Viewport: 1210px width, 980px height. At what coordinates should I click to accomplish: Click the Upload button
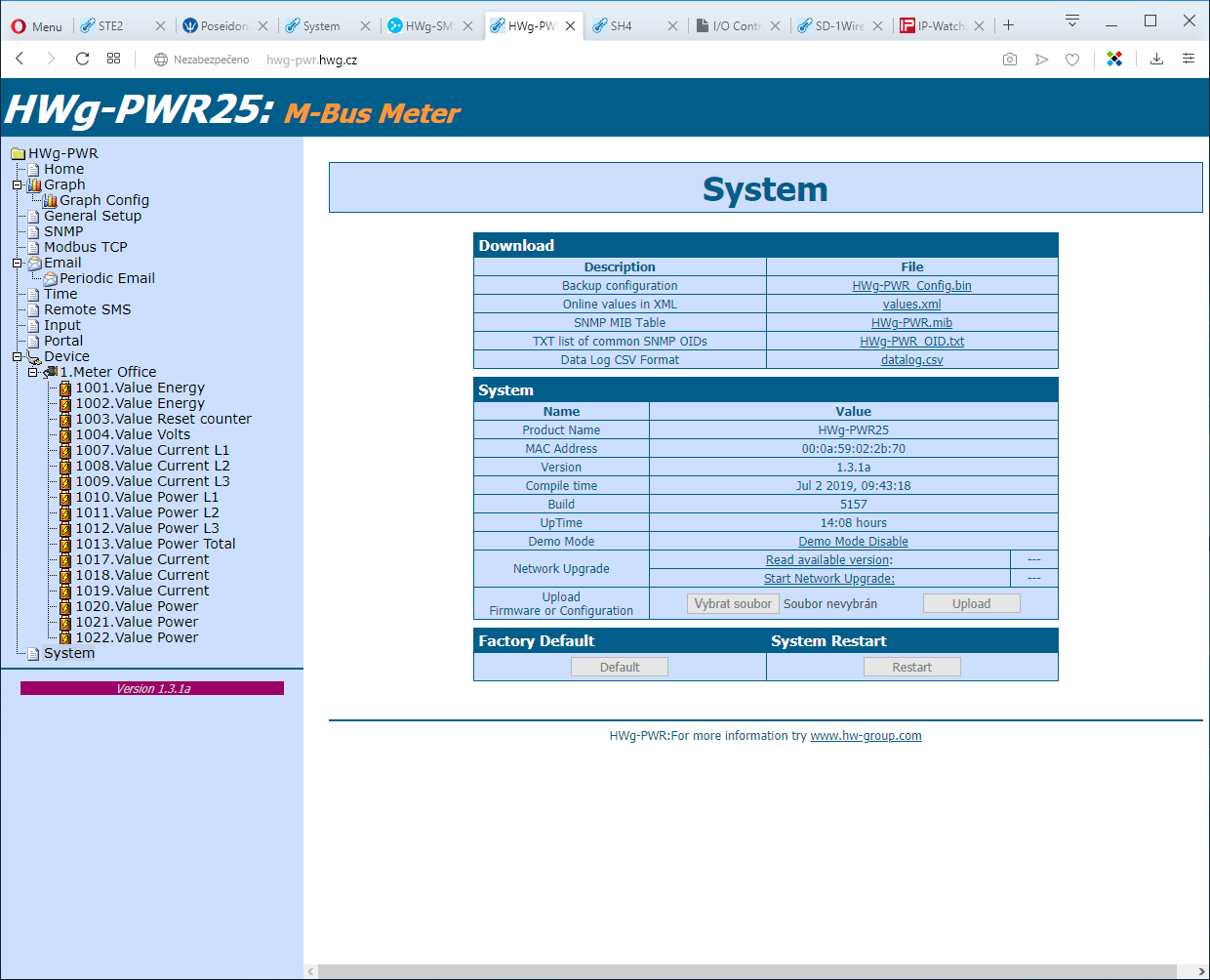(971, 604)
